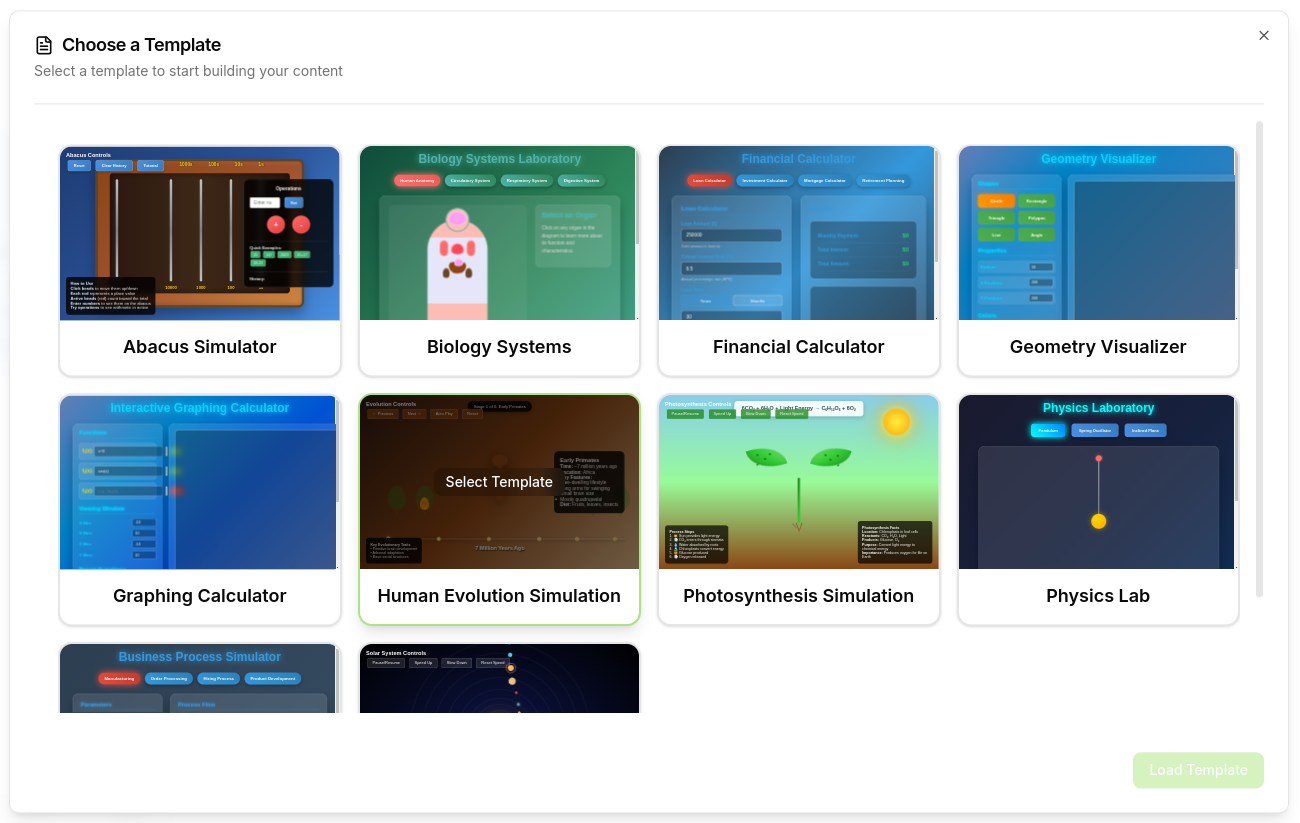Click the Pendulum tab in Physics Lab preview
Image resolution: width=1300 pixels, height=823 pixels.
(1048, 430)
